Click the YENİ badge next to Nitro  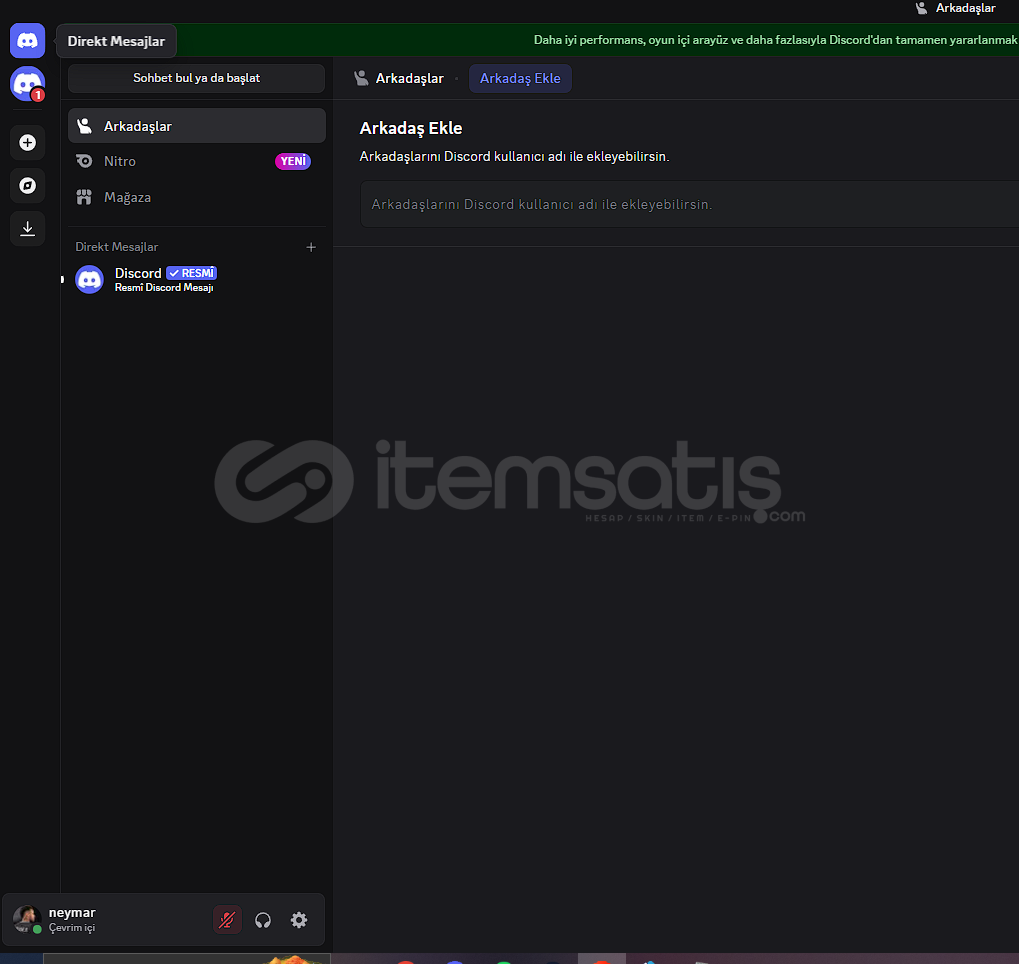pyautogui.click(x=293, y=161)
